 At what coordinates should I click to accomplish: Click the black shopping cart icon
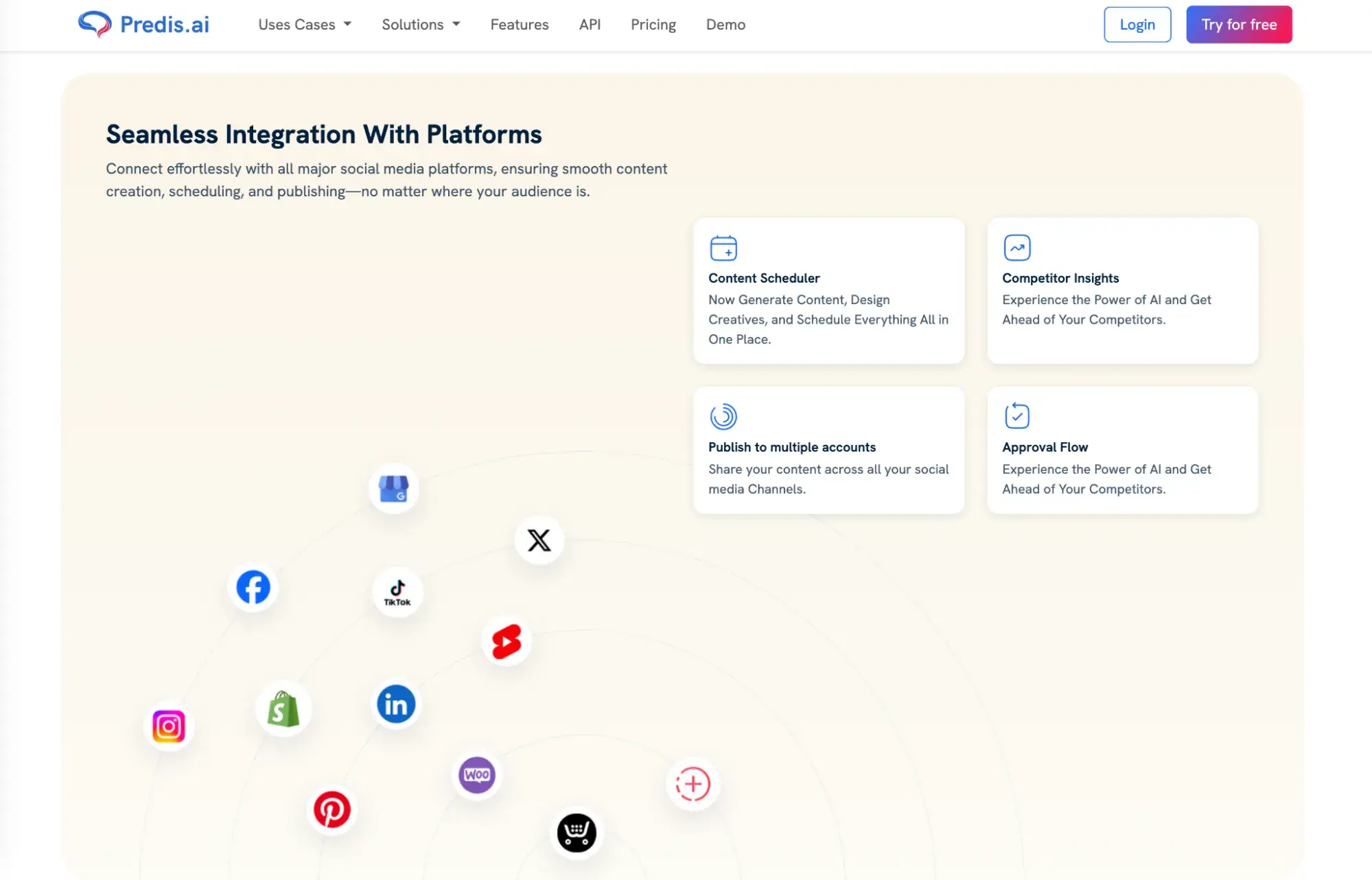[x=577, y=833]
